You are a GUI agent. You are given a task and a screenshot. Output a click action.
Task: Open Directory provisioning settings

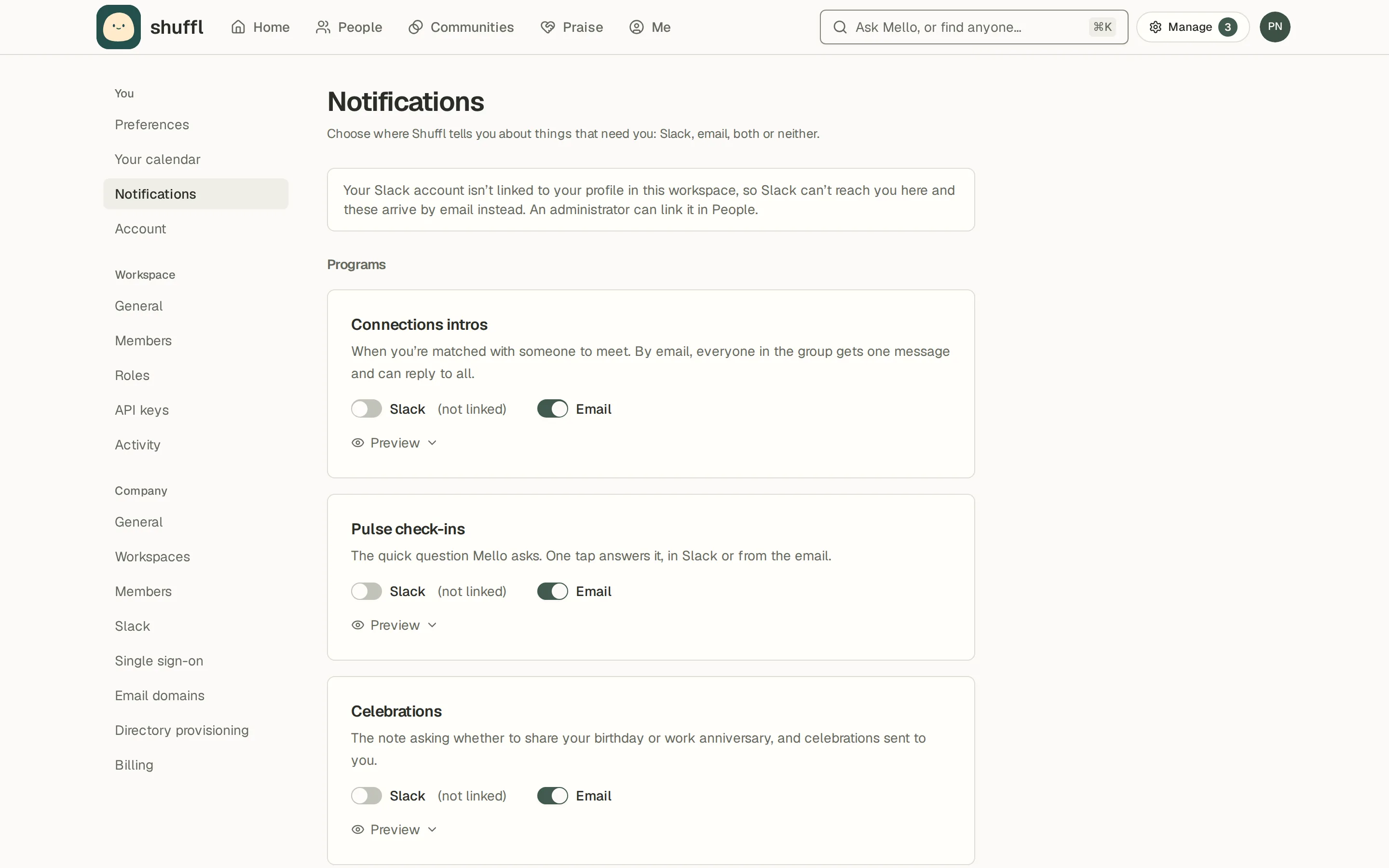(196, 730)
